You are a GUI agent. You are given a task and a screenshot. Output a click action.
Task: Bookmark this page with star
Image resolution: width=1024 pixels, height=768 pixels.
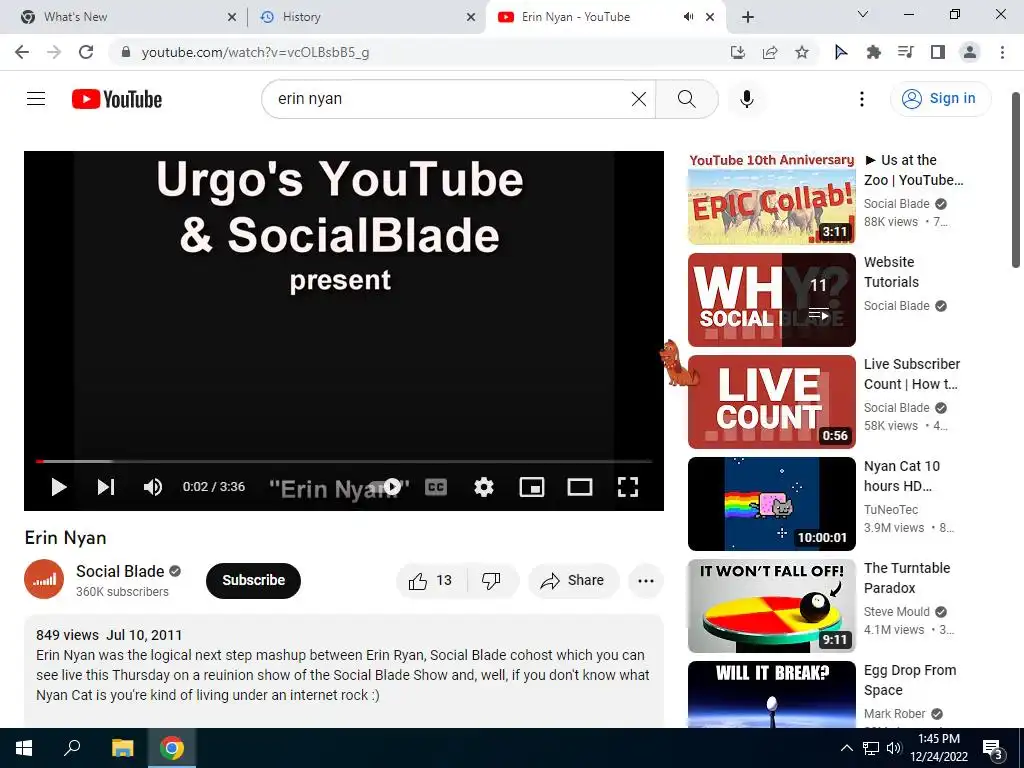click(x=802, y=52)
